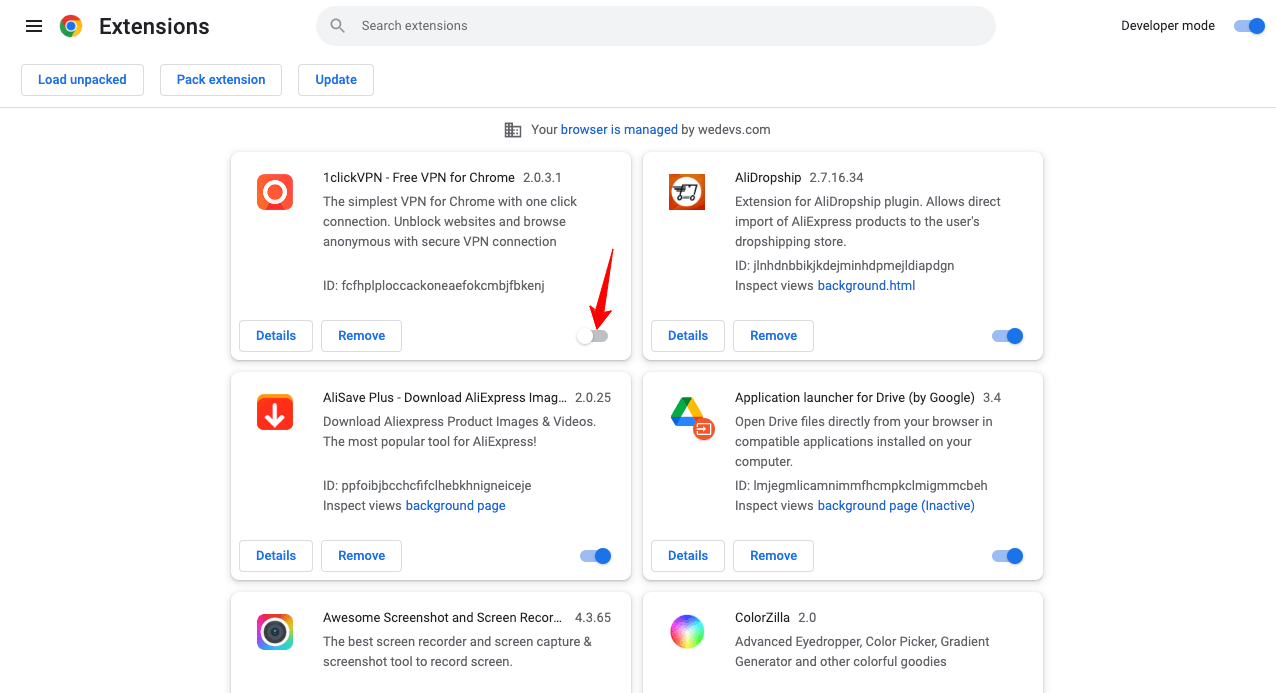Open AliSave Plus background page link
The height and width of the screenshot is (693, 1276).
[x=455, y=506]
